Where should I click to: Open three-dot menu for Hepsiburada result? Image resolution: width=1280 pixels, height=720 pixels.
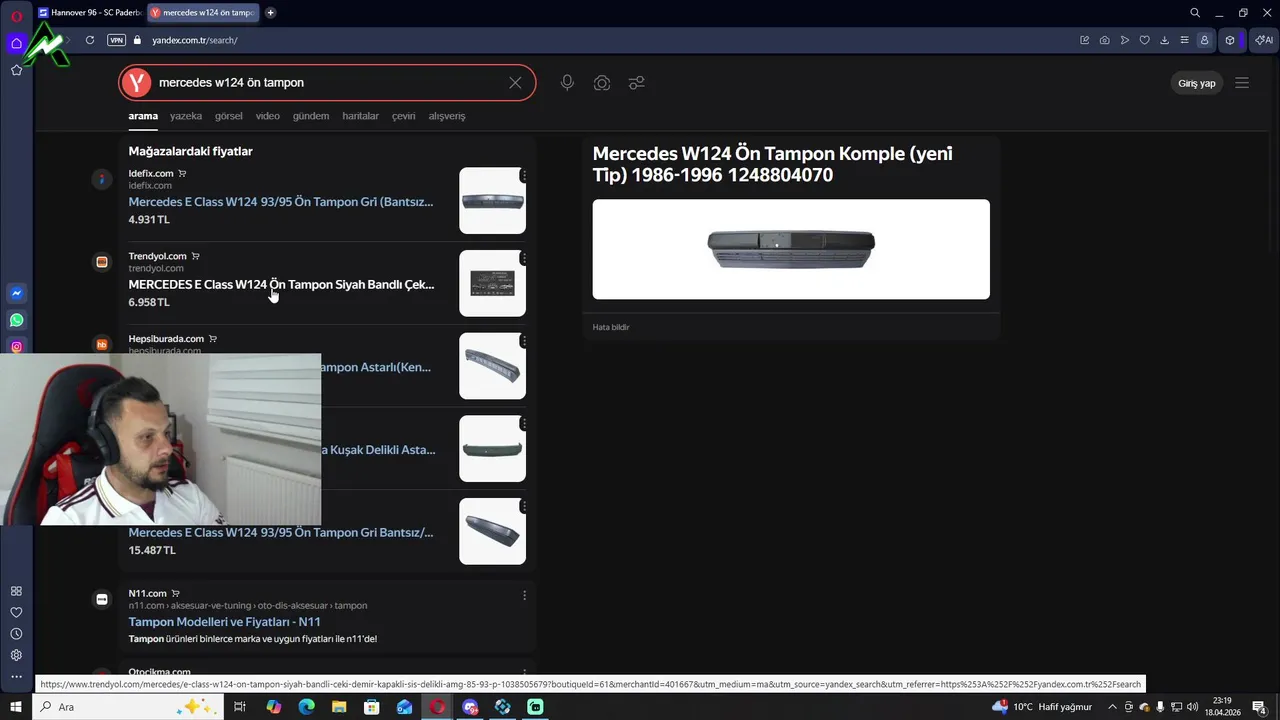point(524,341)
